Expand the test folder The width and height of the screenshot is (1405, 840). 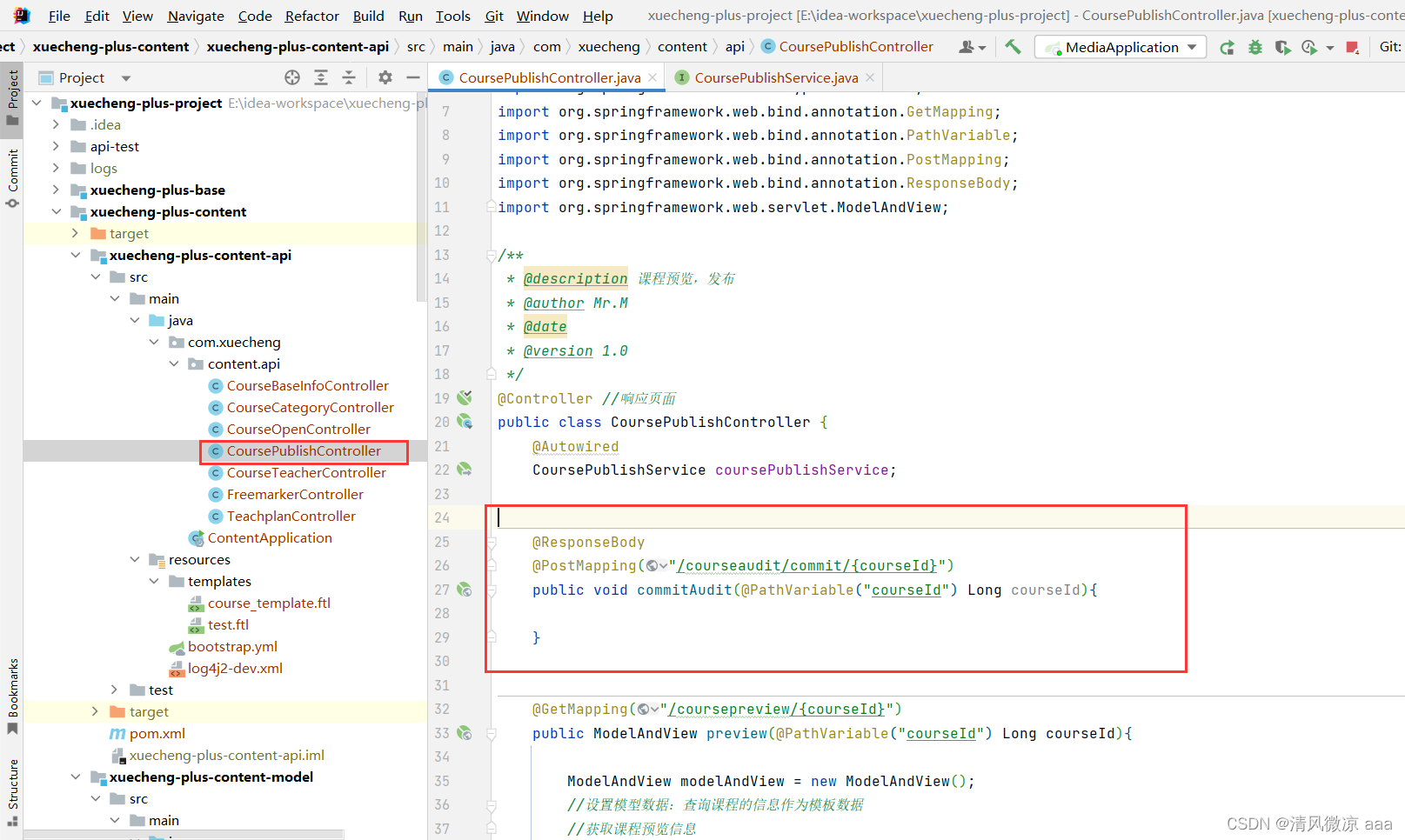click(115, 690)
